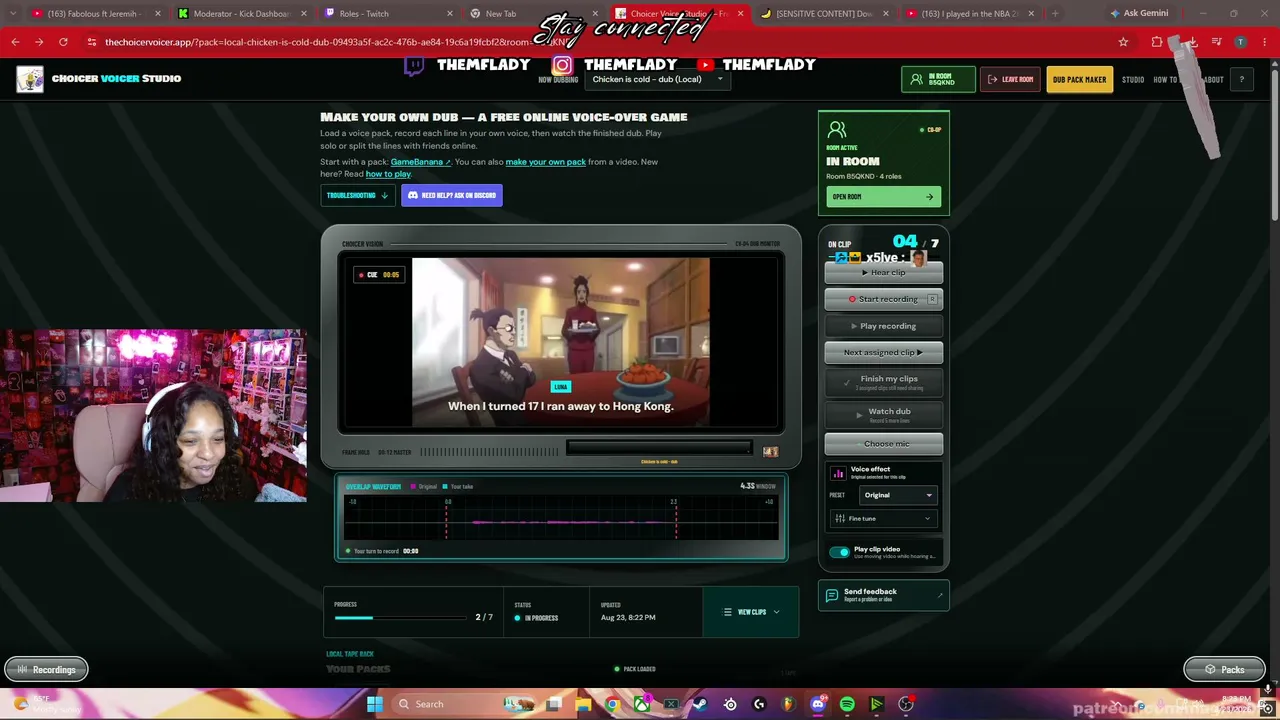Open the Windows Start menu

click(x=374, y=704)
